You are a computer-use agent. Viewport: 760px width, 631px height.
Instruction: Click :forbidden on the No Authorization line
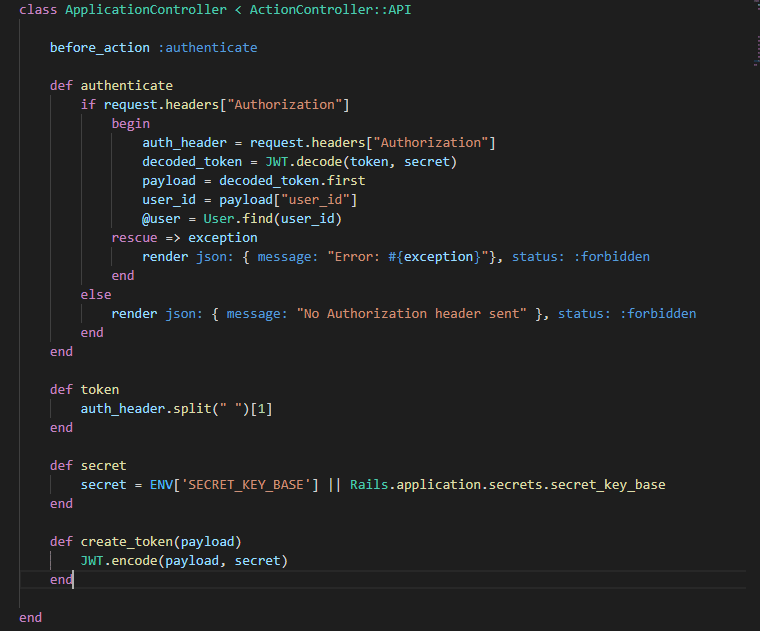pos(658,314)
